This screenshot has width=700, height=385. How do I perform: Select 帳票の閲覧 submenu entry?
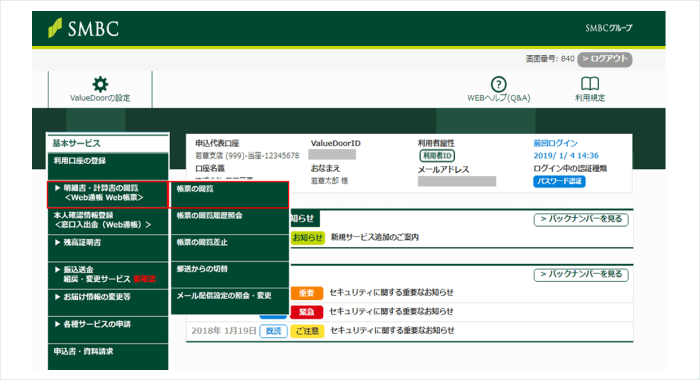pyautogui.click(x=229, y=194)
